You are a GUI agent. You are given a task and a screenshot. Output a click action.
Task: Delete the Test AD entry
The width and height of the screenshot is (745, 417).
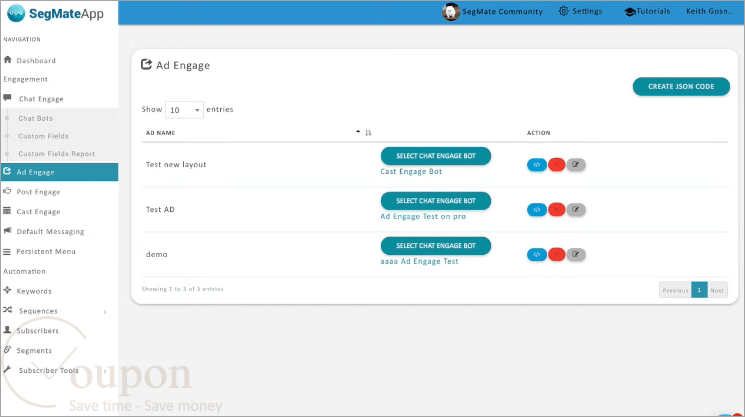(556, 209)
